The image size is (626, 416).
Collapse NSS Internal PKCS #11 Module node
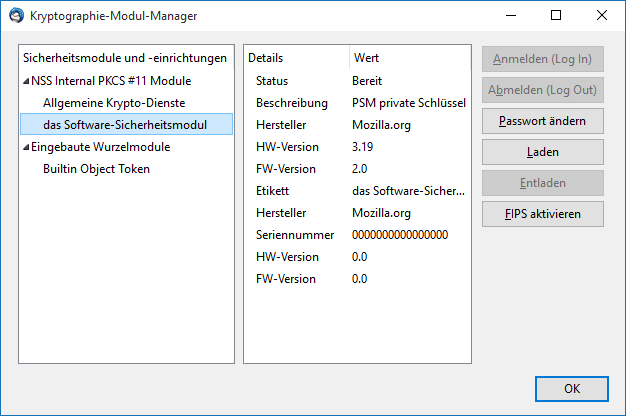(24, 81)
